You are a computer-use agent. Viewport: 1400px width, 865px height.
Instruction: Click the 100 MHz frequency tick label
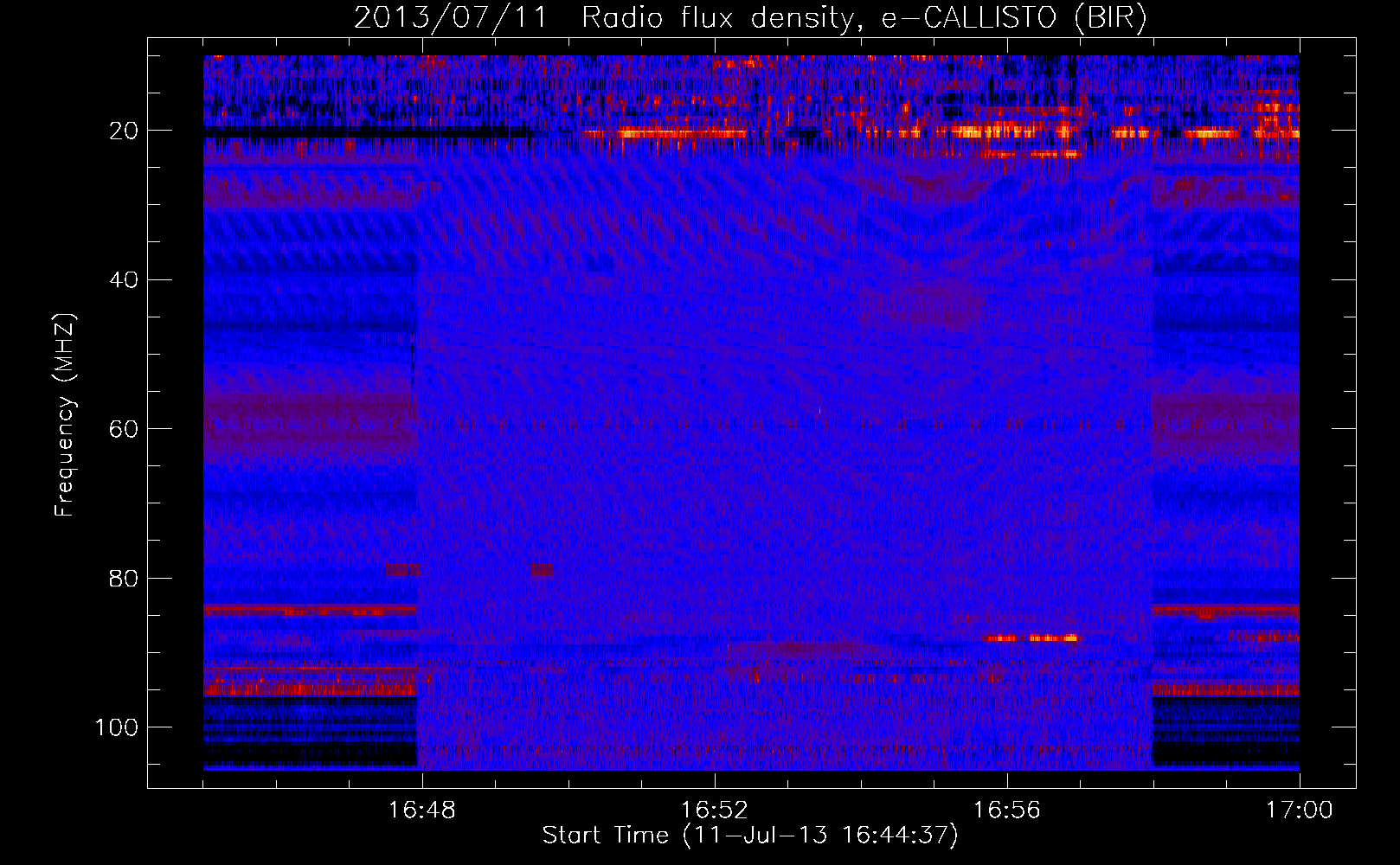[x=118, y=727]
